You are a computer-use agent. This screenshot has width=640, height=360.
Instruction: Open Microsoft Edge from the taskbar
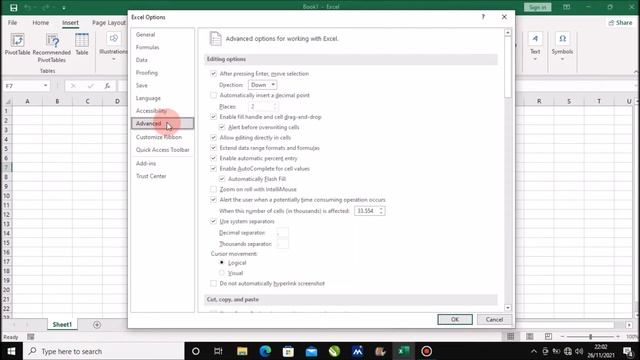[265, 351]
